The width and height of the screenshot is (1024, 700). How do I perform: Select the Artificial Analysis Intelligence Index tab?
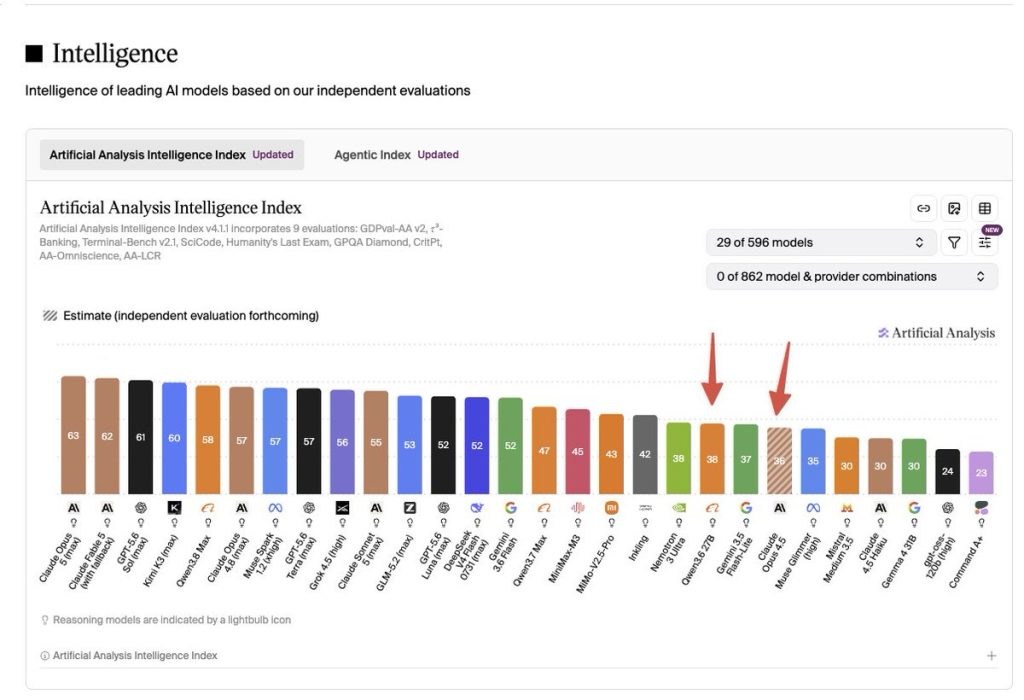click(172, 155)
